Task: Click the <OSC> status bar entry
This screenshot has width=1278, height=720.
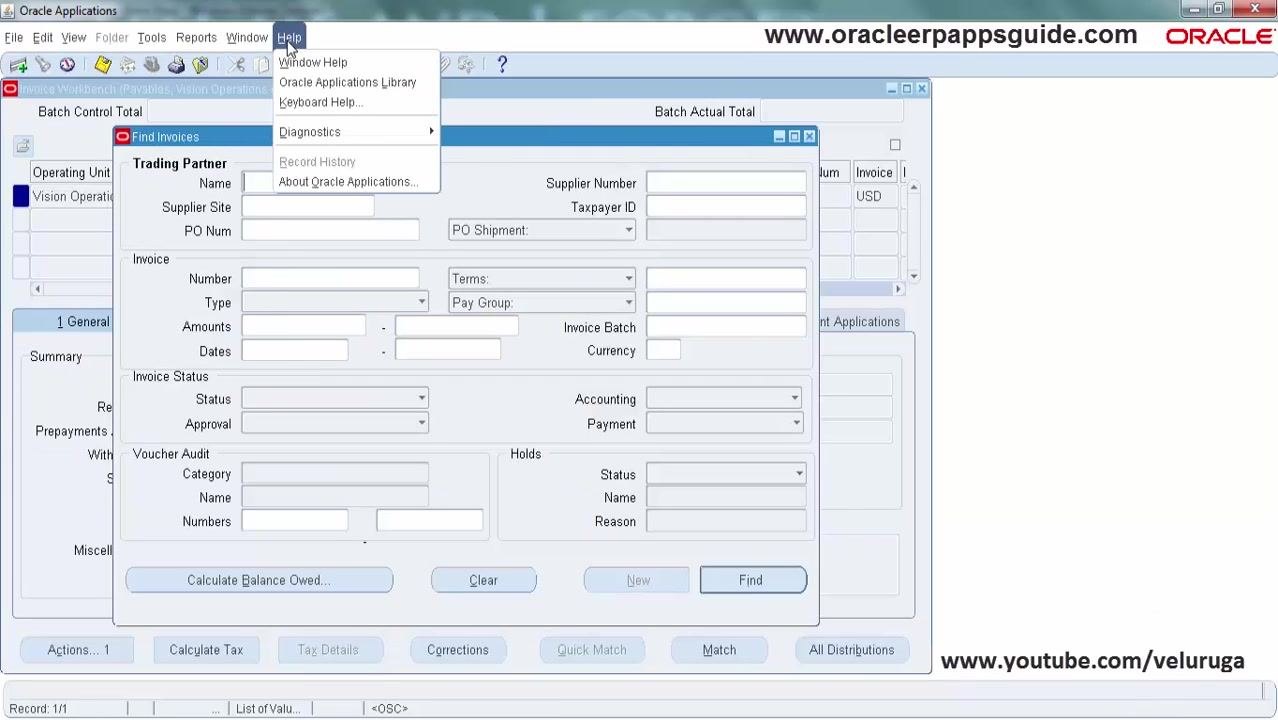Action: (x=389, y=709)
